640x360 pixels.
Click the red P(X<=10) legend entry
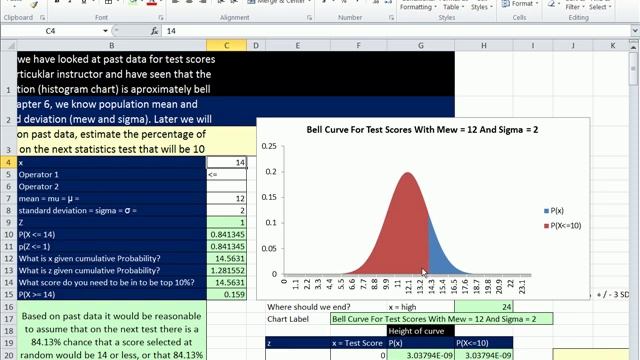562,225
